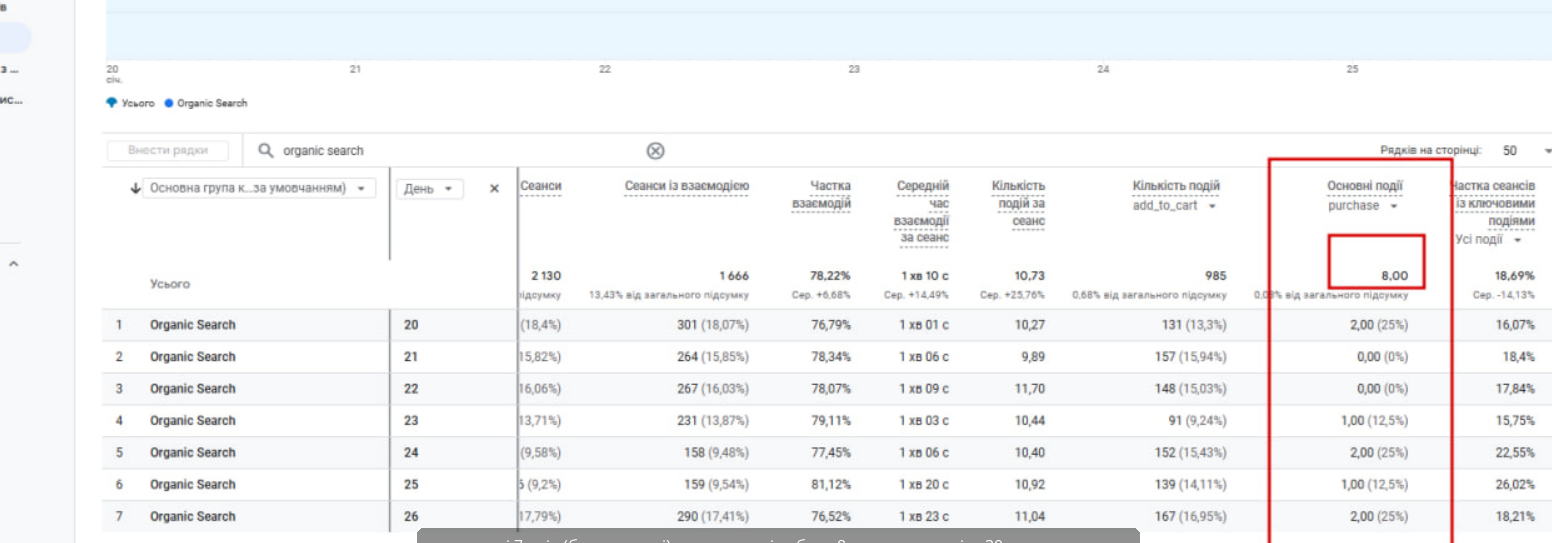Toggle the Organic Search series label in the legend
The height and width of the screenshot is (543, 1552).
coord(212,103)
